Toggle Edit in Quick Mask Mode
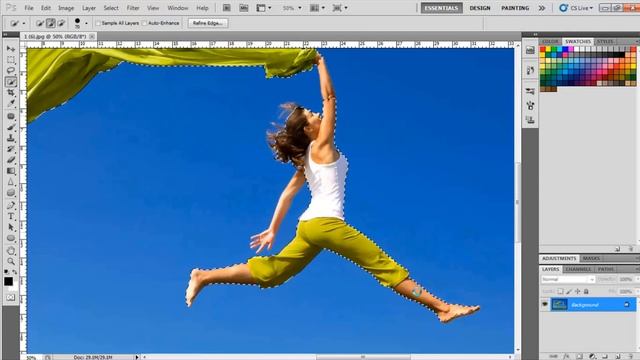 11,298
